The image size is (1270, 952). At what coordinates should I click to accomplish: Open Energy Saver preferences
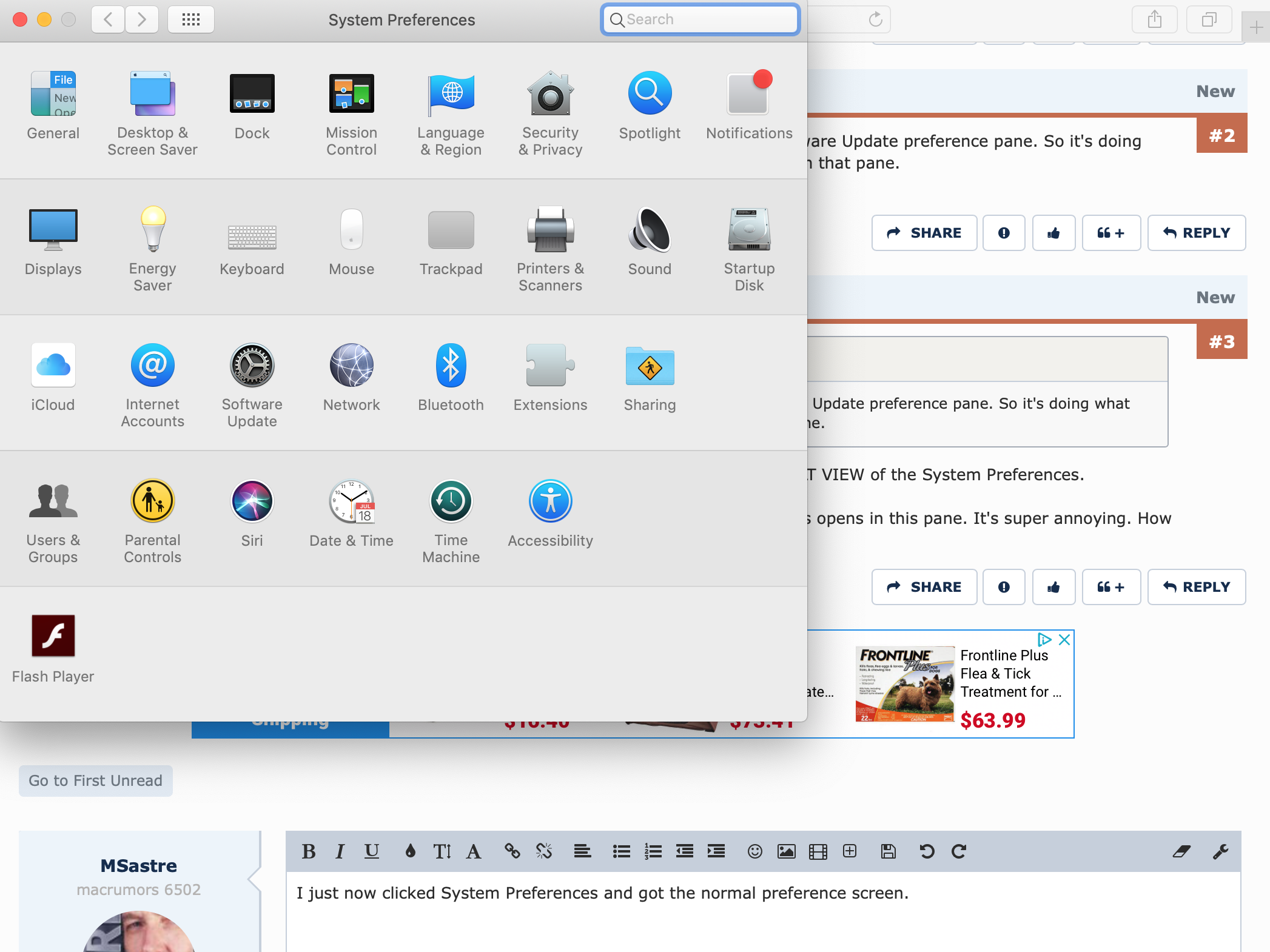(152, 230)
